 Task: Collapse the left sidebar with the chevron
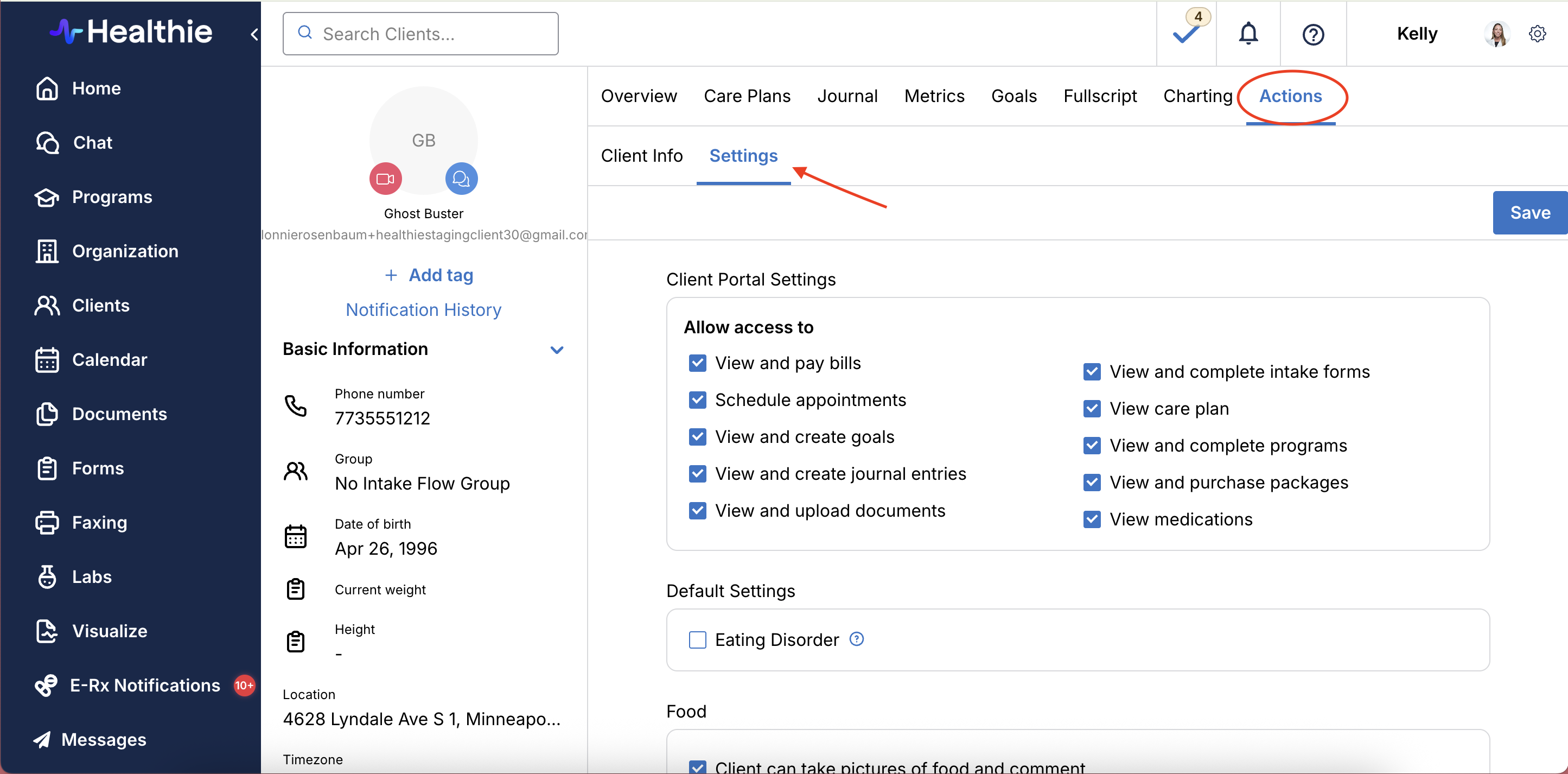tap(254, 35)
